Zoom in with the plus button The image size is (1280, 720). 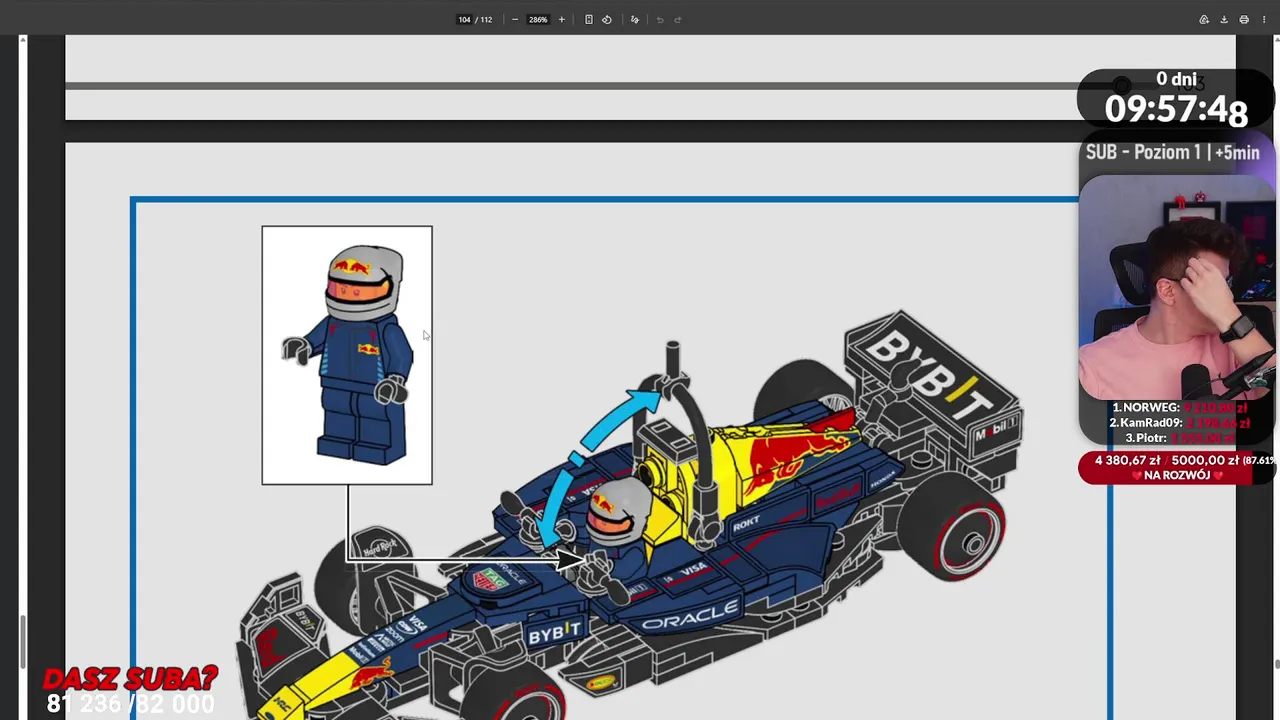[561, 19]
